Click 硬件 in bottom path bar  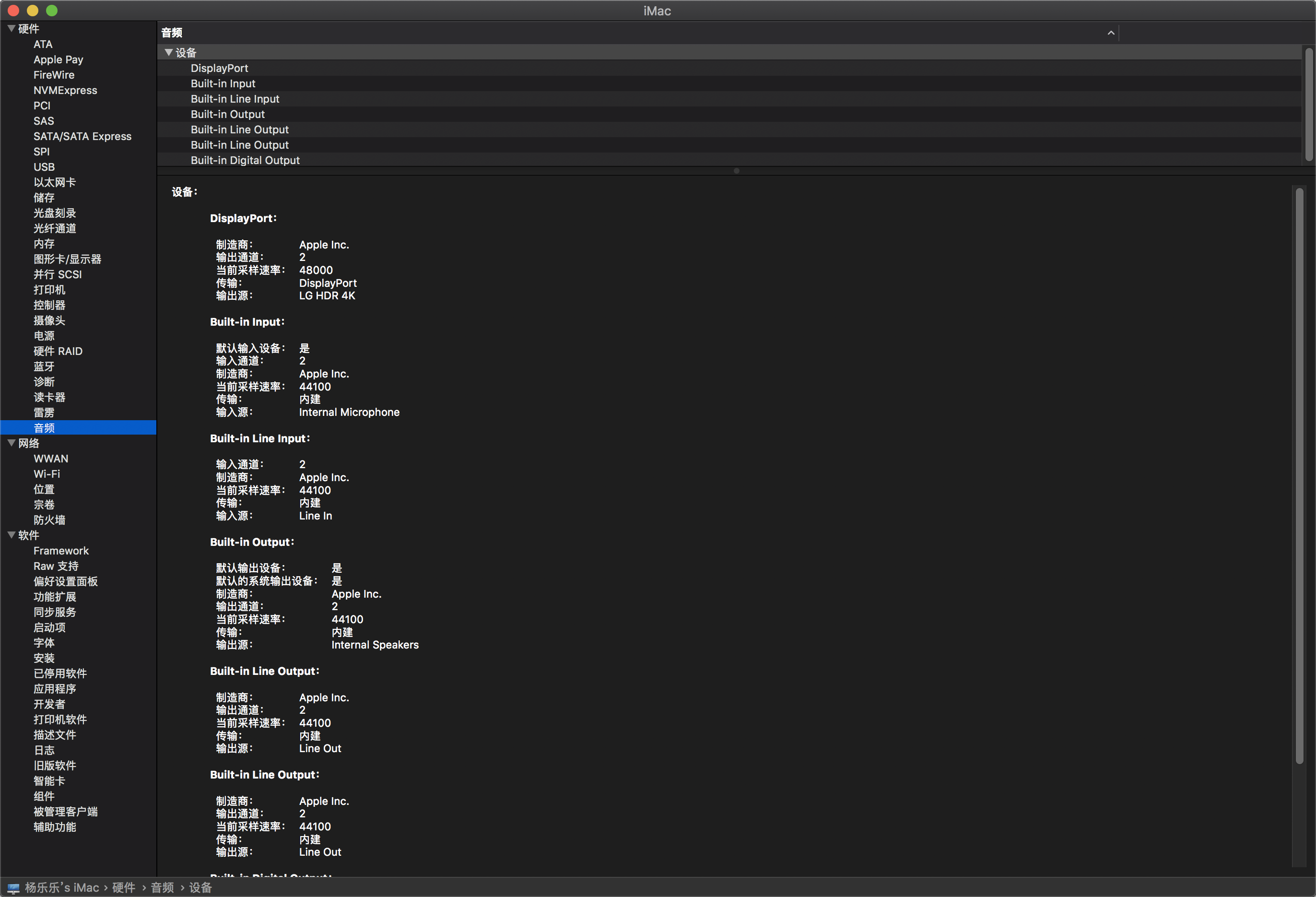pos(123,887)
